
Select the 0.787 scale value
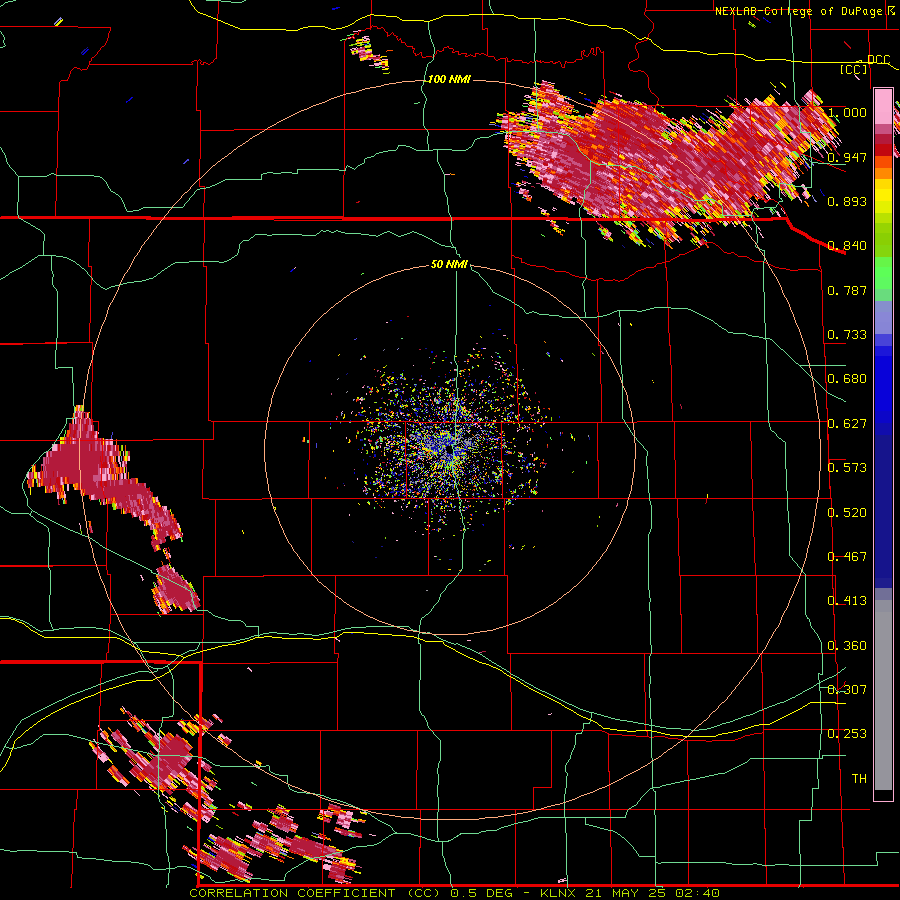[847, 290]
